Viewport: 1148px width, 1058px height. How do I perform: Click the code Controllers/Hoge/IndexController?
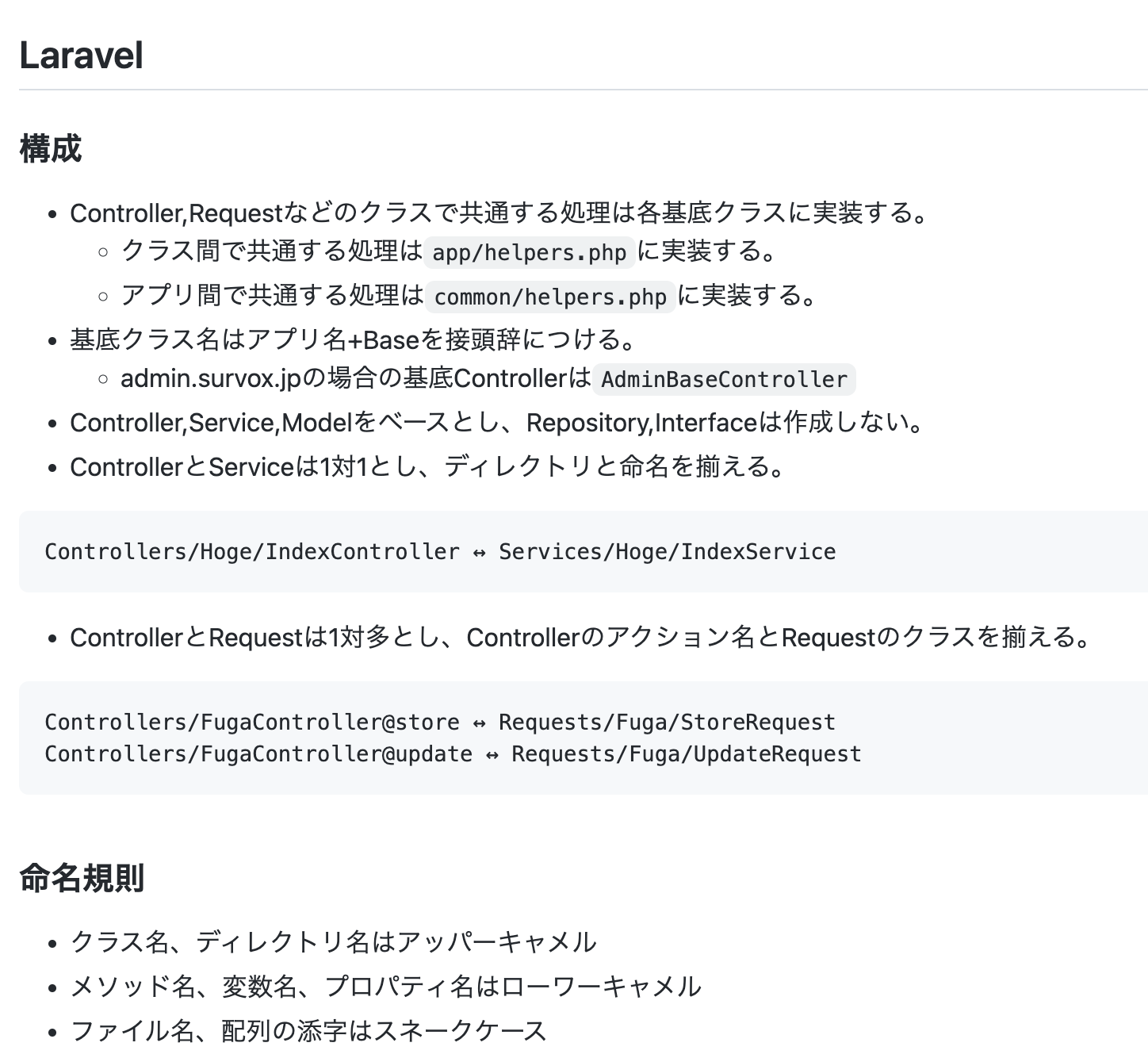pos(252,552)
